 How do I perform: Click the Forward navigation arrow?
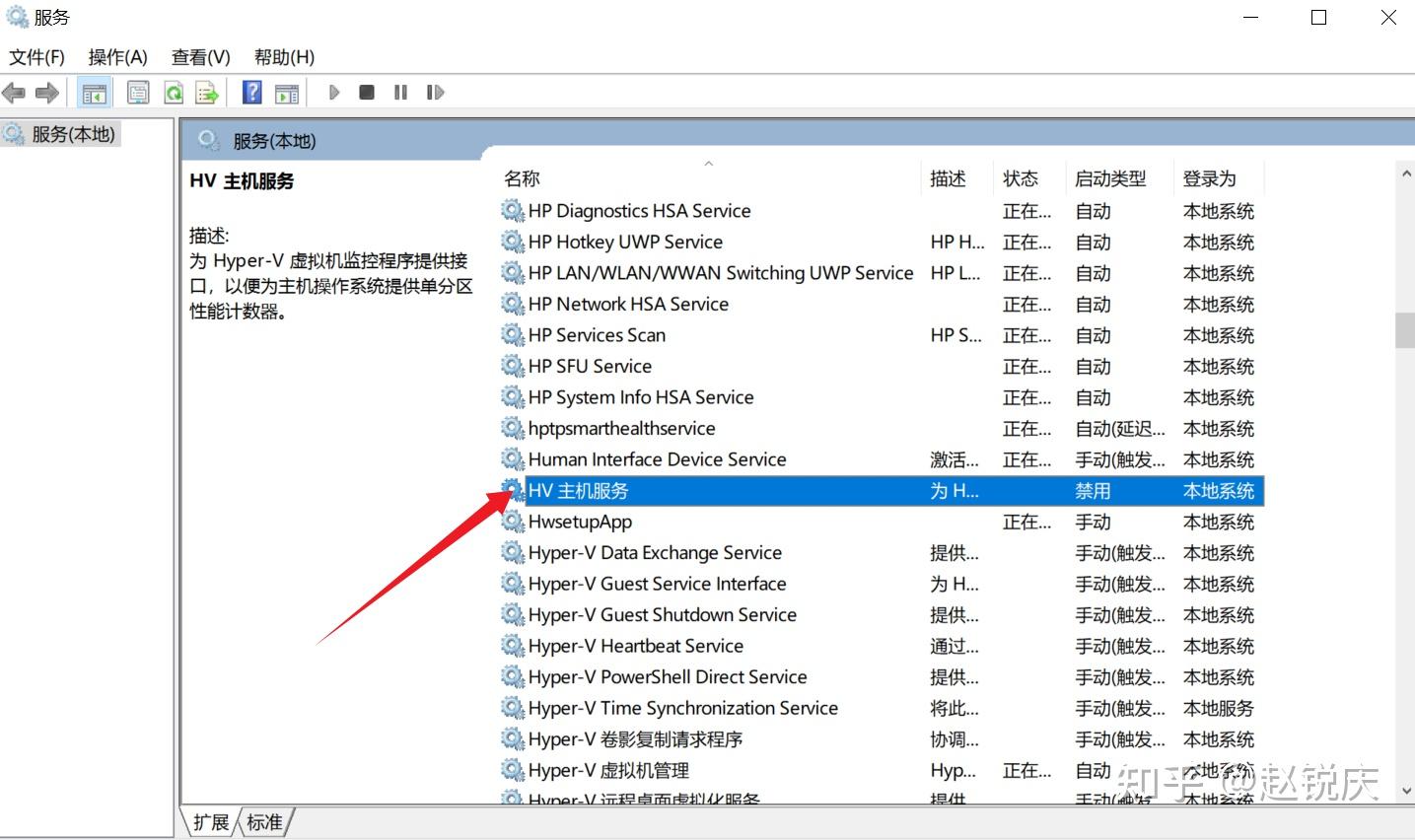click(45, 92)
